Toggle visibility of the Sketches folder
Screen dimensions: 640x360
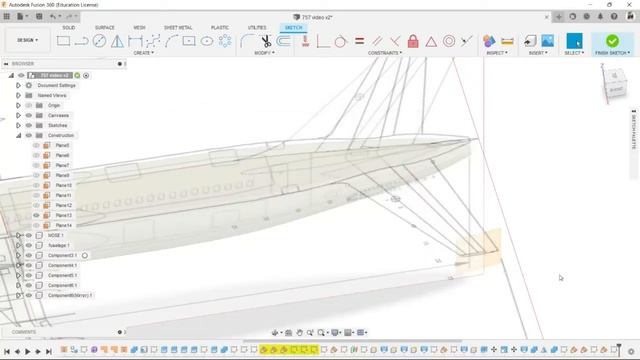coord(29,125)
